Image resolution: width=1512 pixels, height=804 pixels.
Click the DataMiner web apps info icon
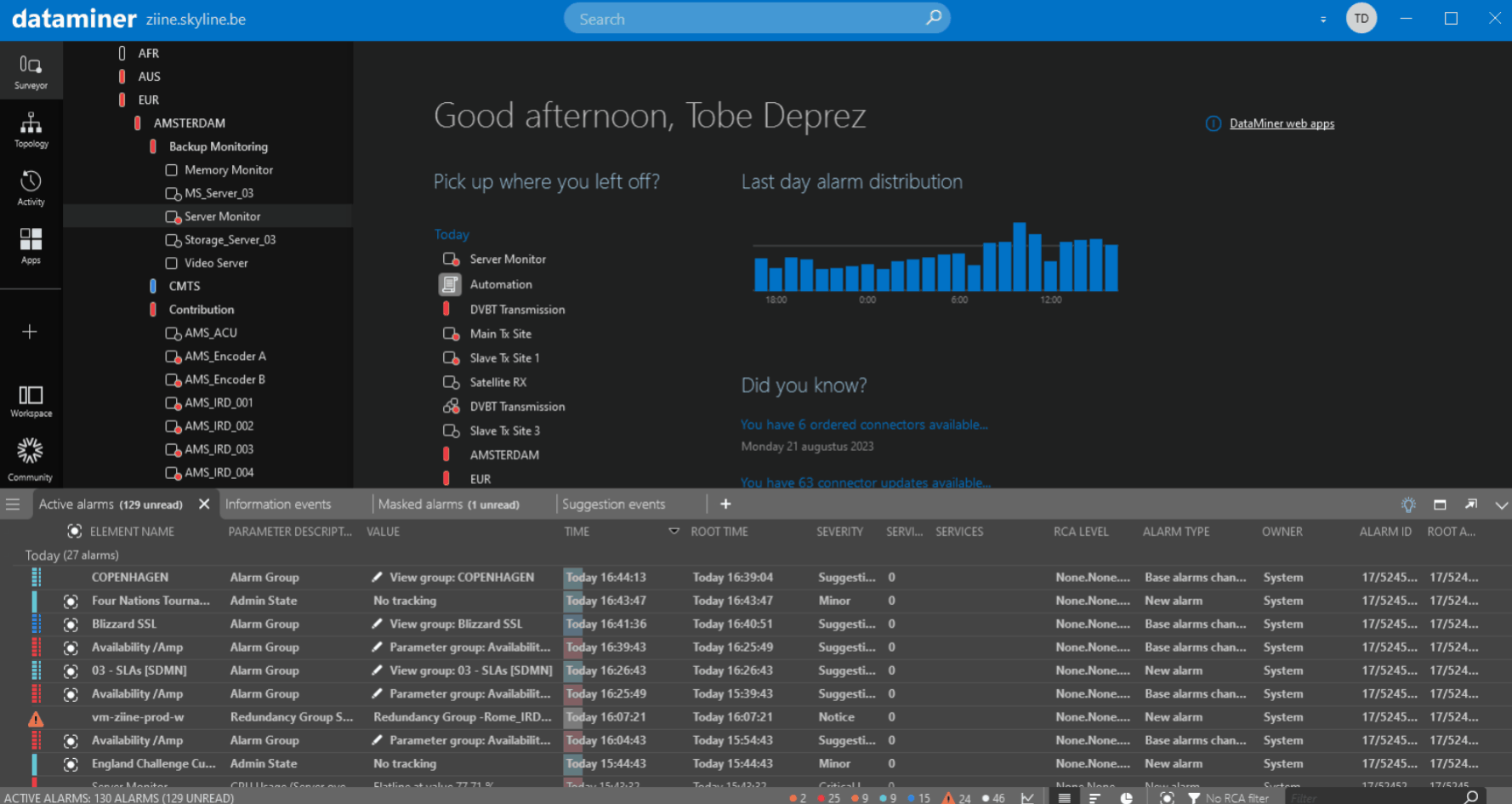coord(1214,124)
